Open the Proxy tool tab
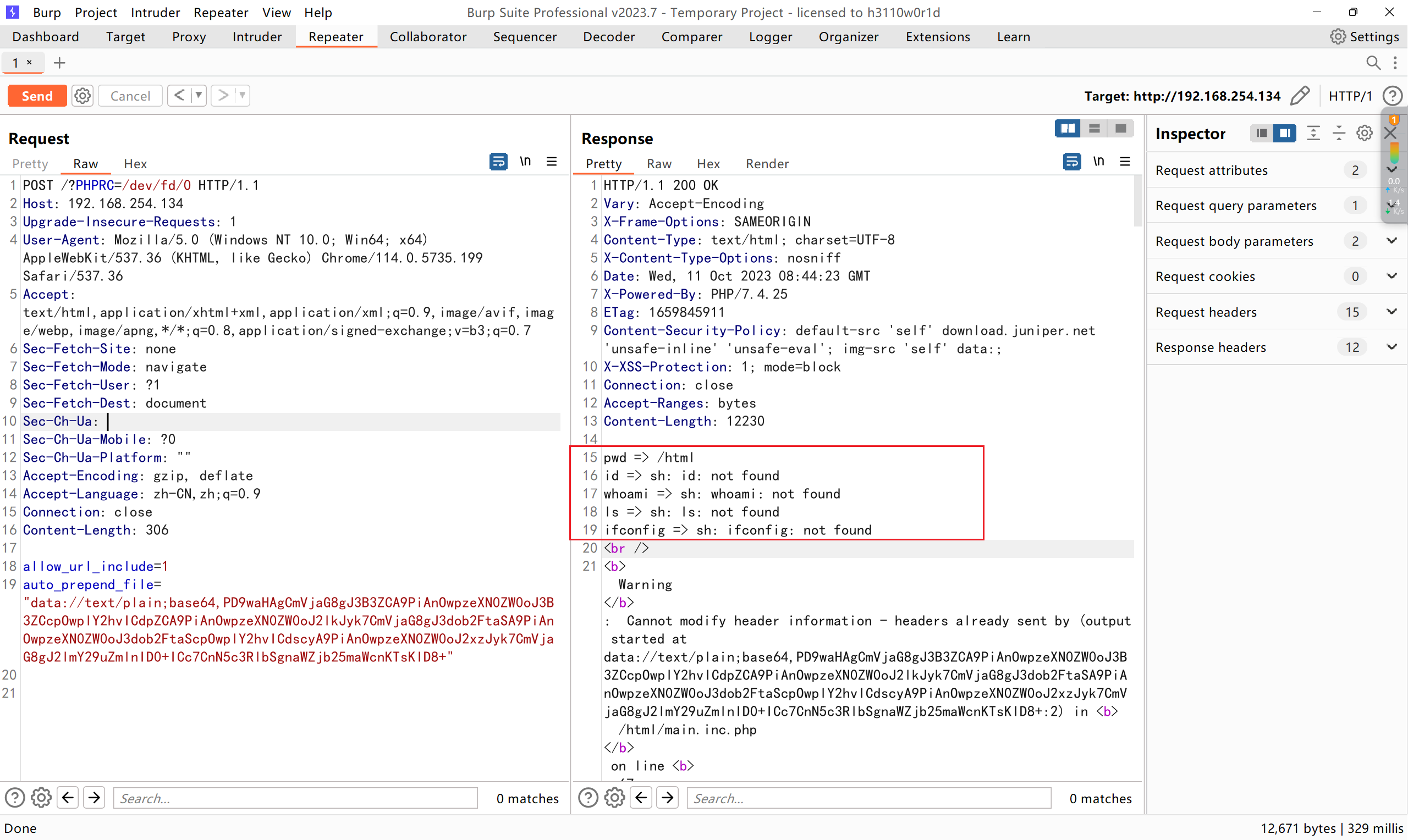 [189, 37]
